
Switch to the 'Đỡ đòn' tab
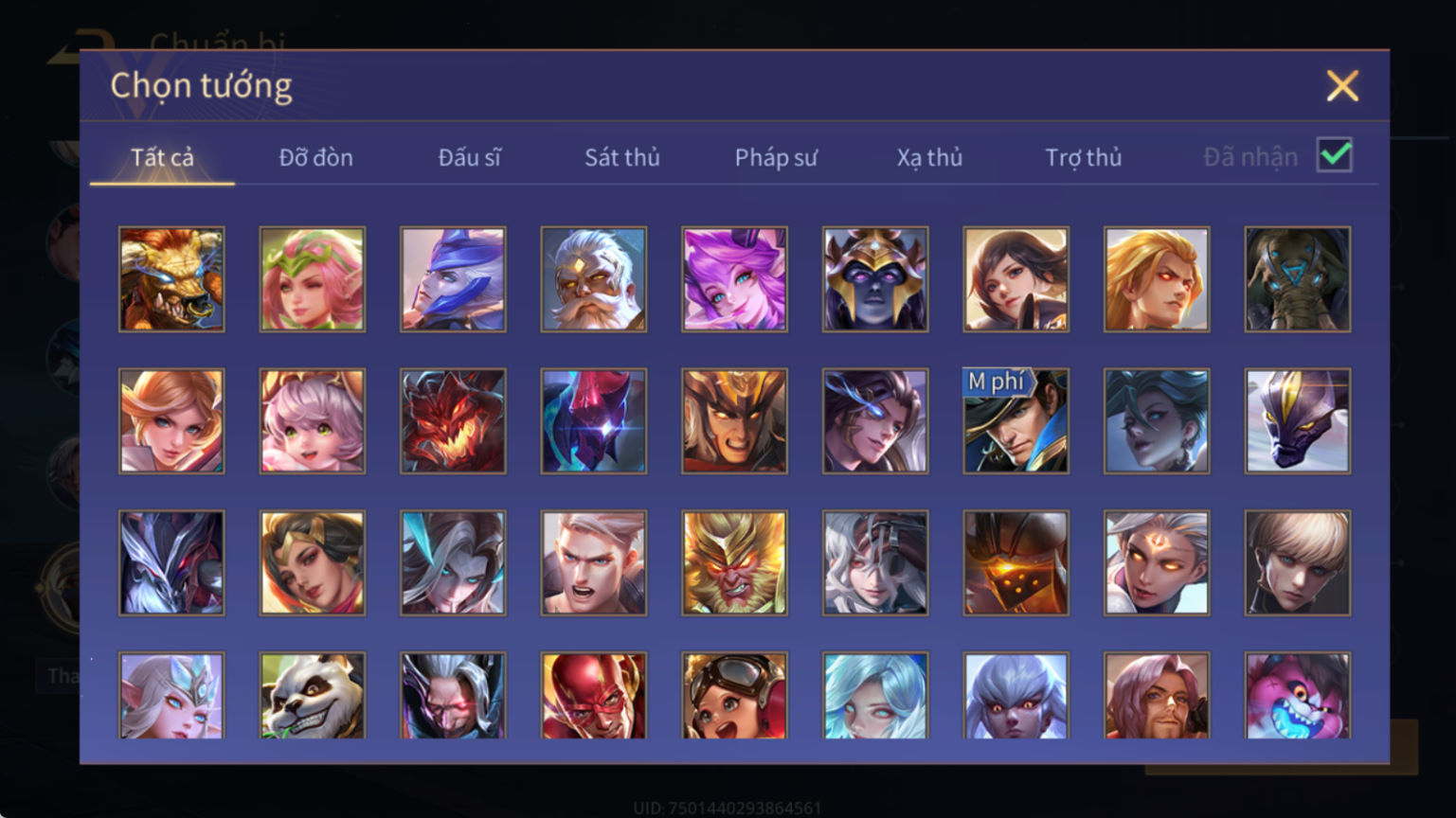tap(315, 157)
